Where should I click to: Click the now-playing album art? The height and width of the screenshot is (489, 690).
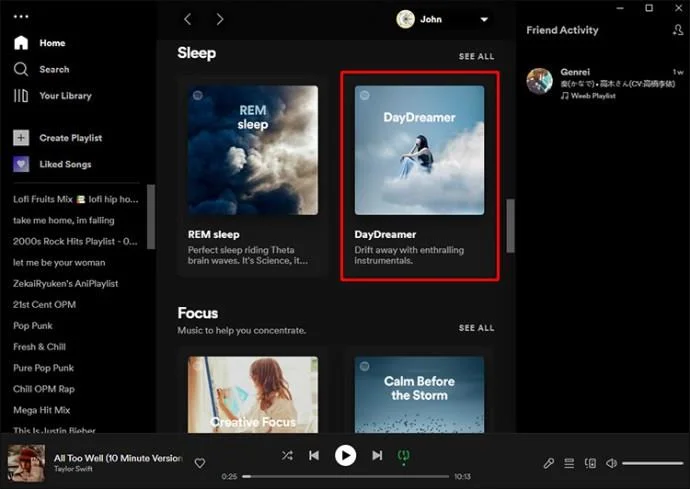26,463
